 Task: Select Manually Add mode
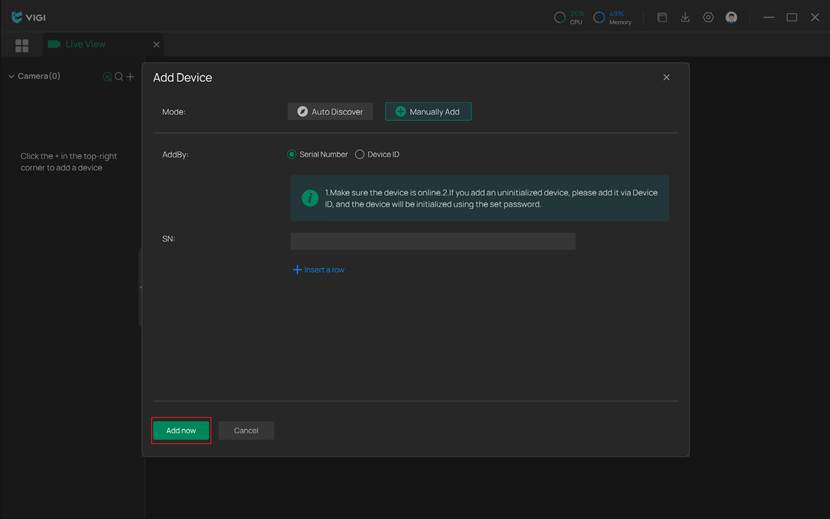pos(428,112)
